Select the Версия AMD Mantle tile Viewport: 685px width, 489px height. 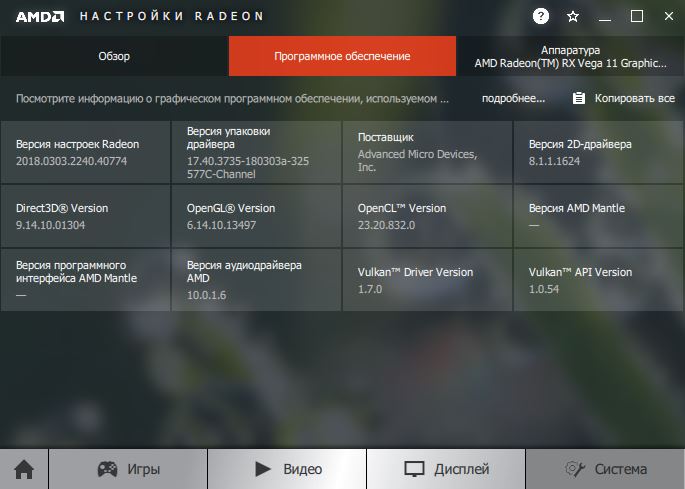pos(599,216)
